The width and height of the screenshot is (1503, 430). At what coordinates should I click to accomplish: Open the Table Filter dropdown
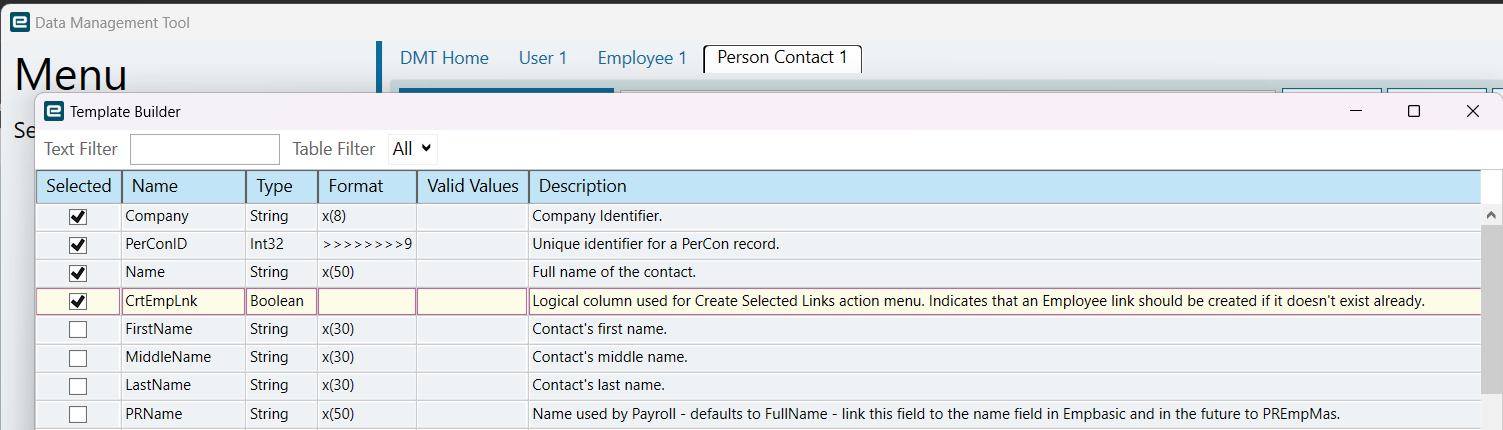pos(413,149)
